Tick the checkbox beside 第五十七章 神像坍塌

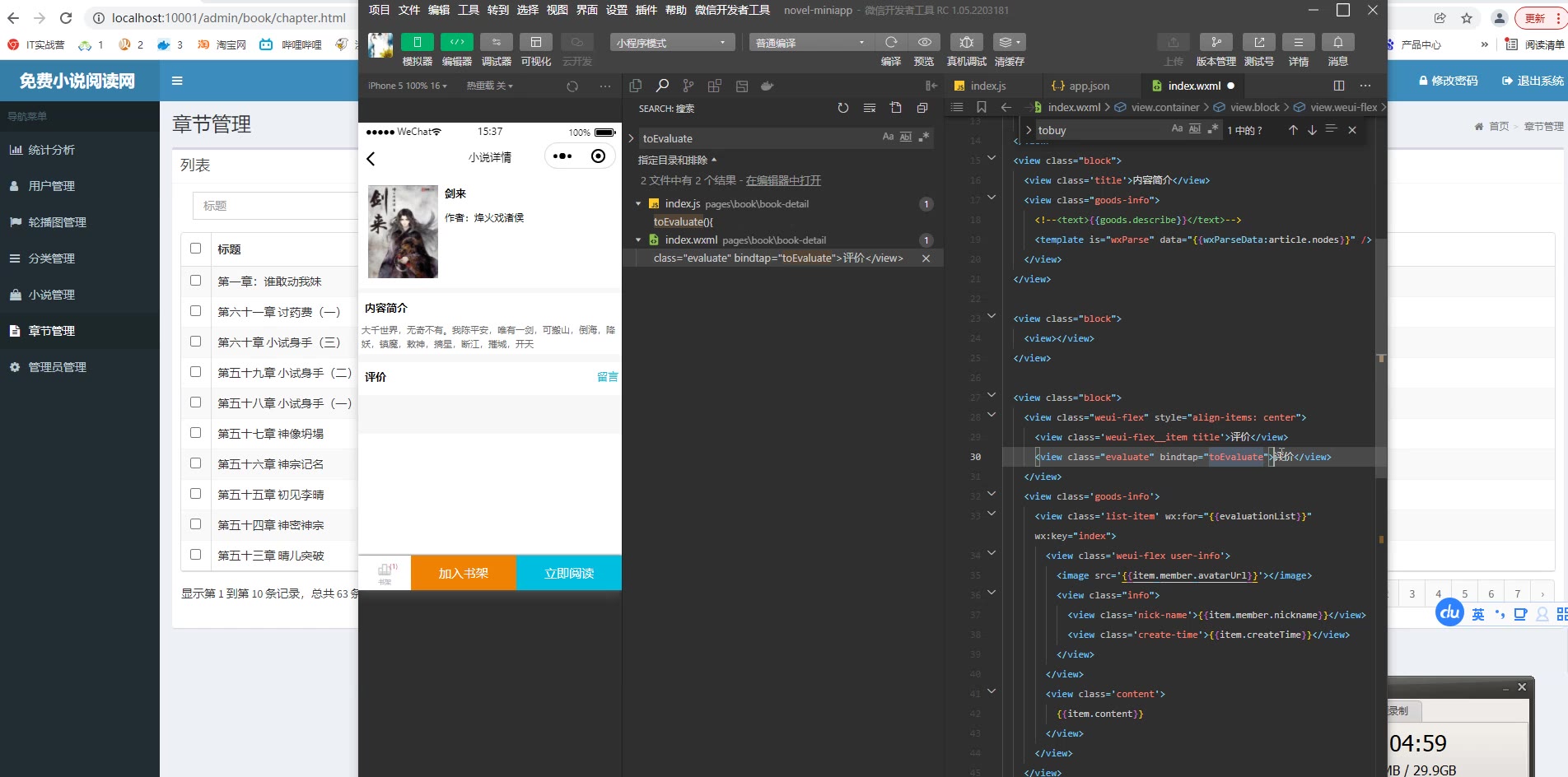[x=196, y=433]
